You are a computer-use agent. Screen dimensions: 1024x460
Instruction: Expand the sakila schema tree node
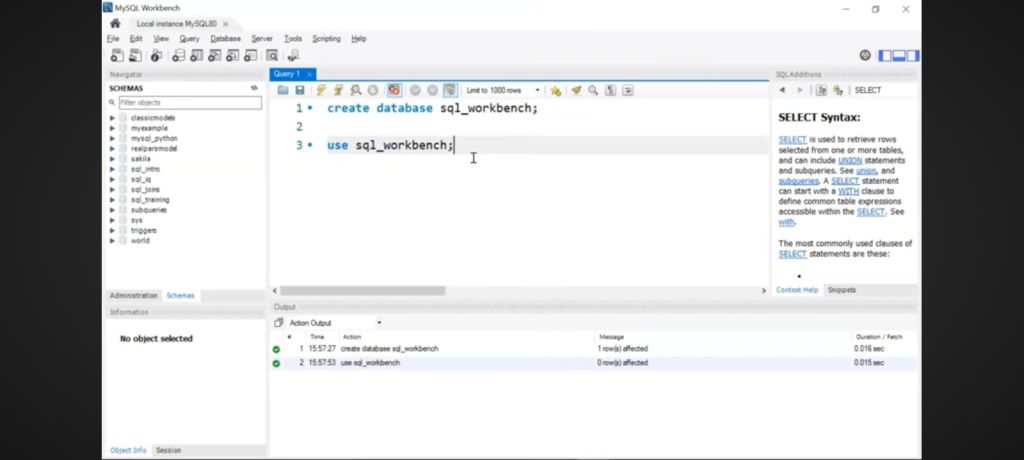click(112, 158)
